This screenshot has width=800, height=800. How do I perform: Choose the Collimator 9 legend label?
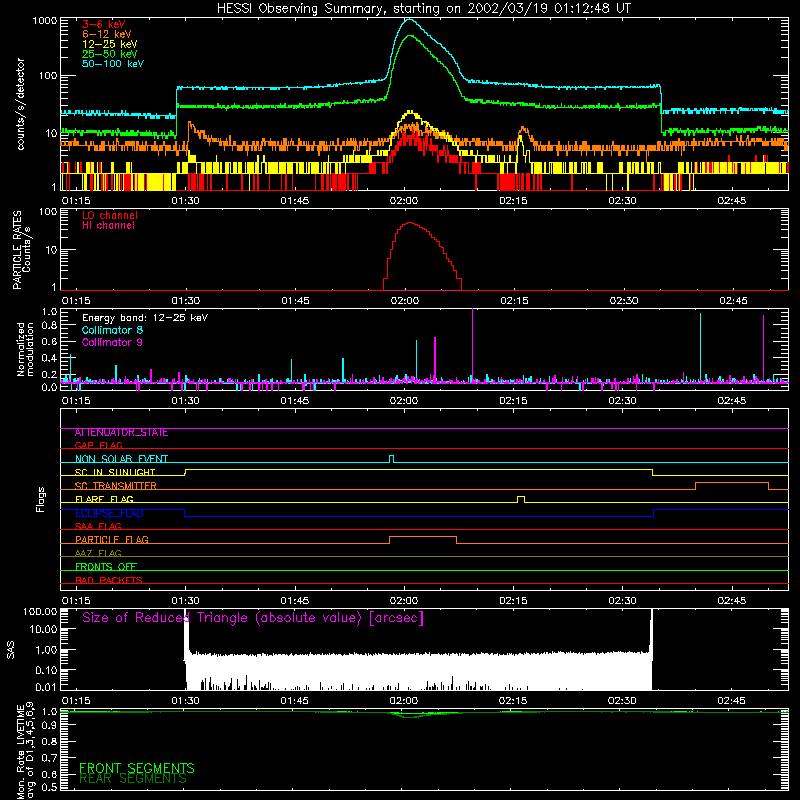pyautogui.click(x=112, y=342)
